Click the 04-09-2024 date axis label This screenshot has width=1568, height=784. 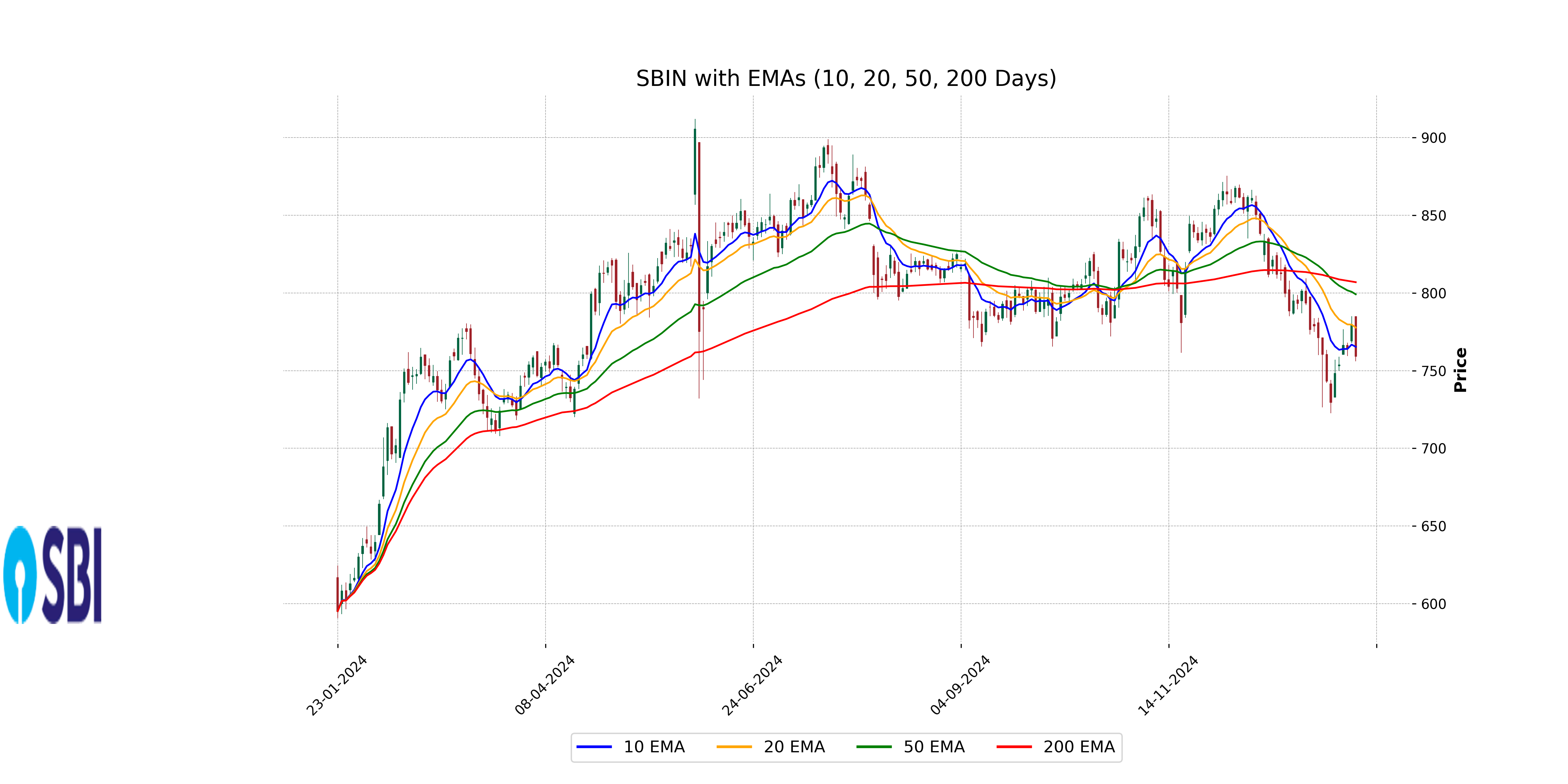pos(960,685)
